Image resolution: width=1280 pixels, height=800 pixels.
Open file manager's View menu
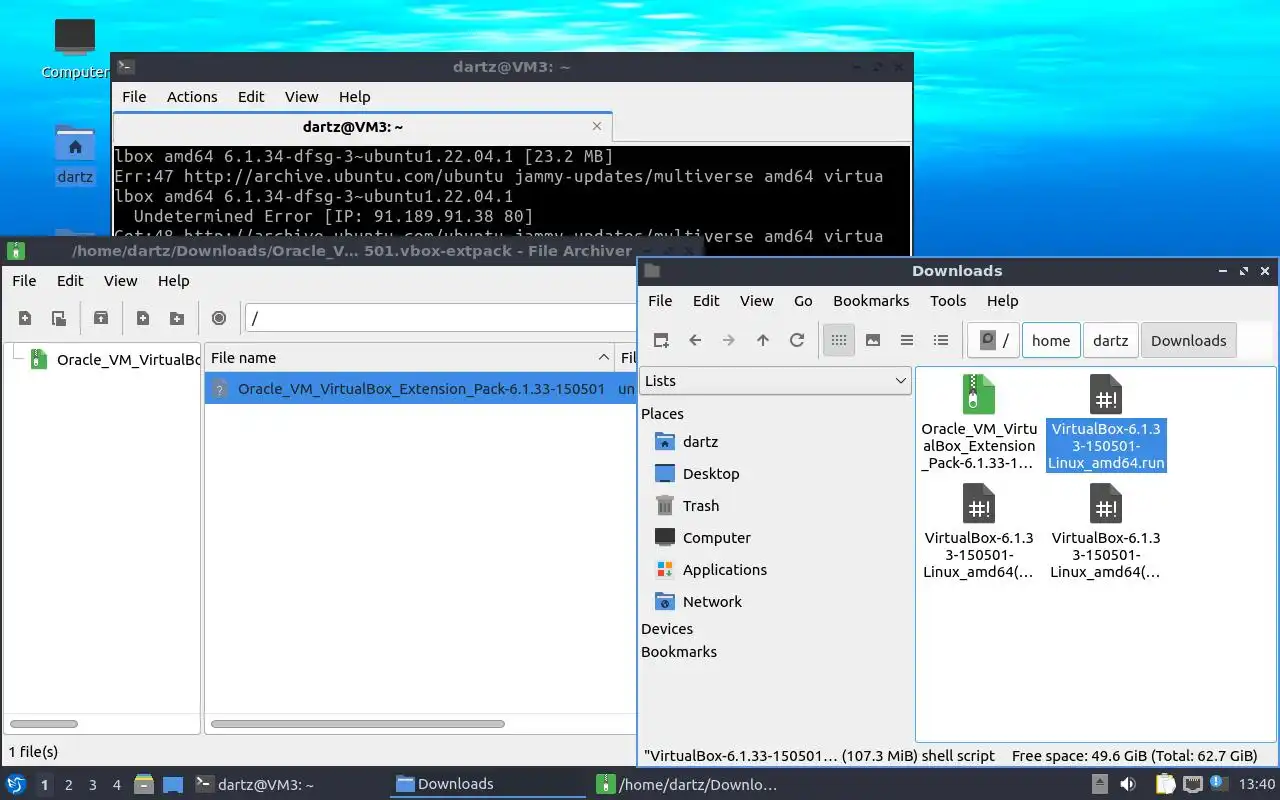756,301
